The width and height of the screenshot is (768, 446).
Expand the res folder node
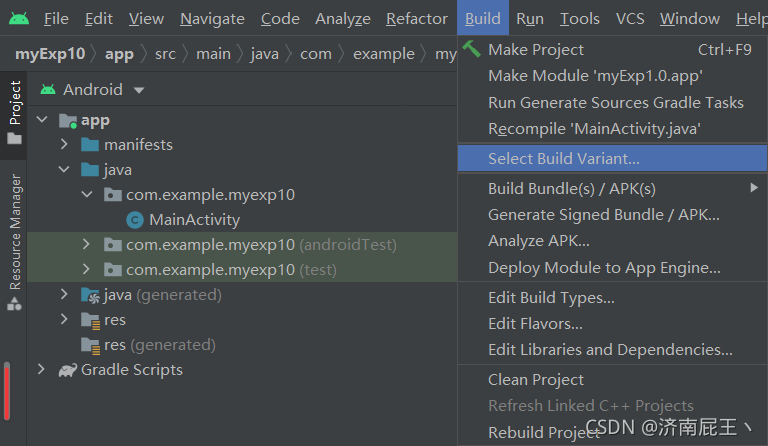tap(64, 320)
